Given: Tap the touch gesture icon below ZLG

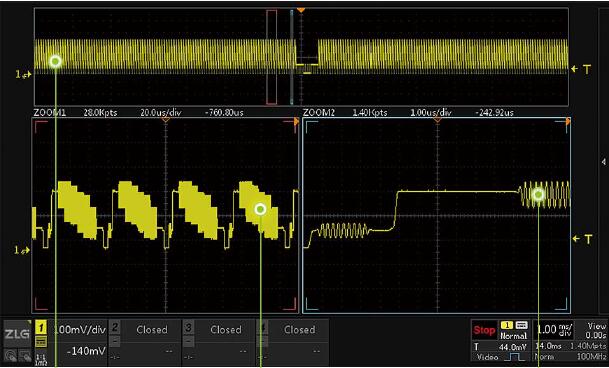Looking at the screenshot, I should [11, 355].
